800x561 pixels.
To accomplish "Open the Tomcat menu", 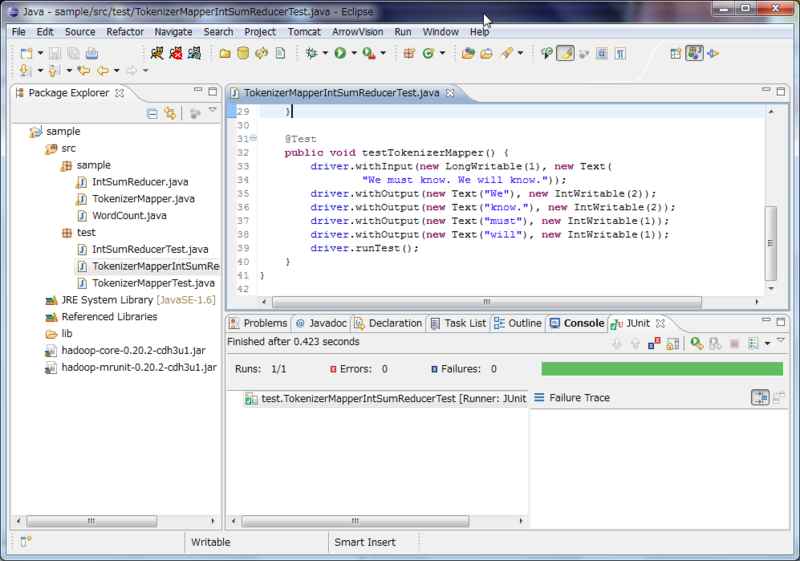I will (304, 32).
